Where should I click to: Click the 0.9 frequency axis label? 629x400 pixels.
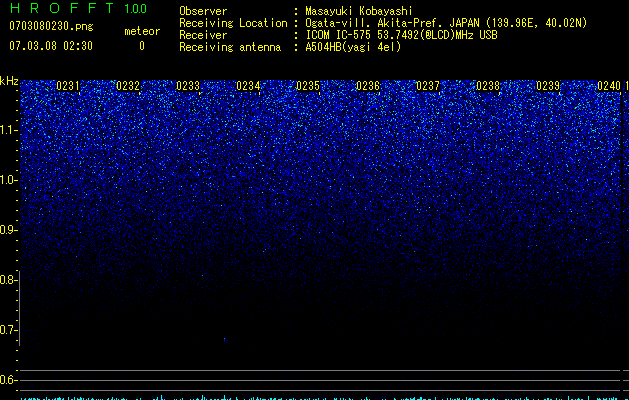tap(8, 230)
